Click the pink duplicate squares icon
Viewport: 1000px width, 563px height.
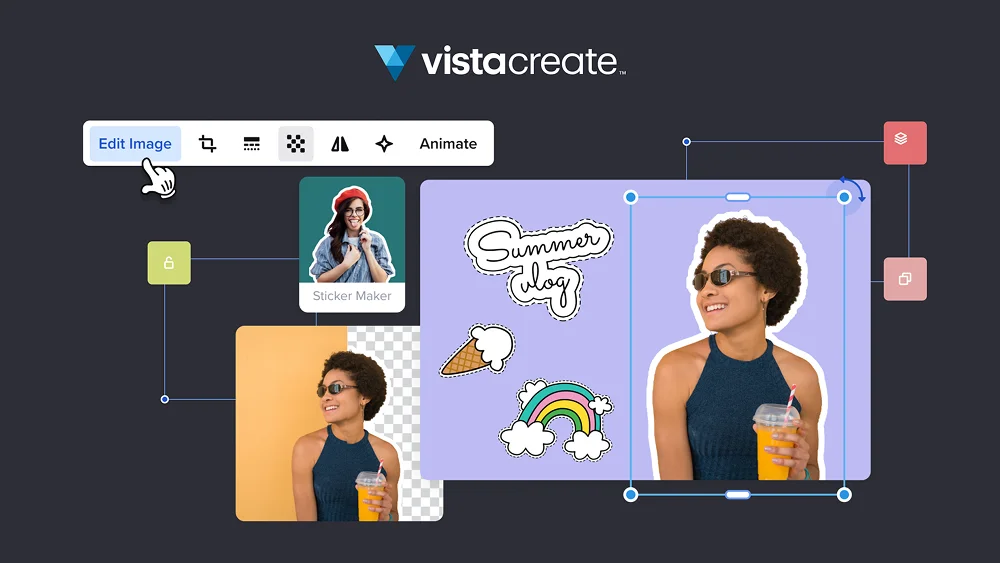click(x=905, y=279)
